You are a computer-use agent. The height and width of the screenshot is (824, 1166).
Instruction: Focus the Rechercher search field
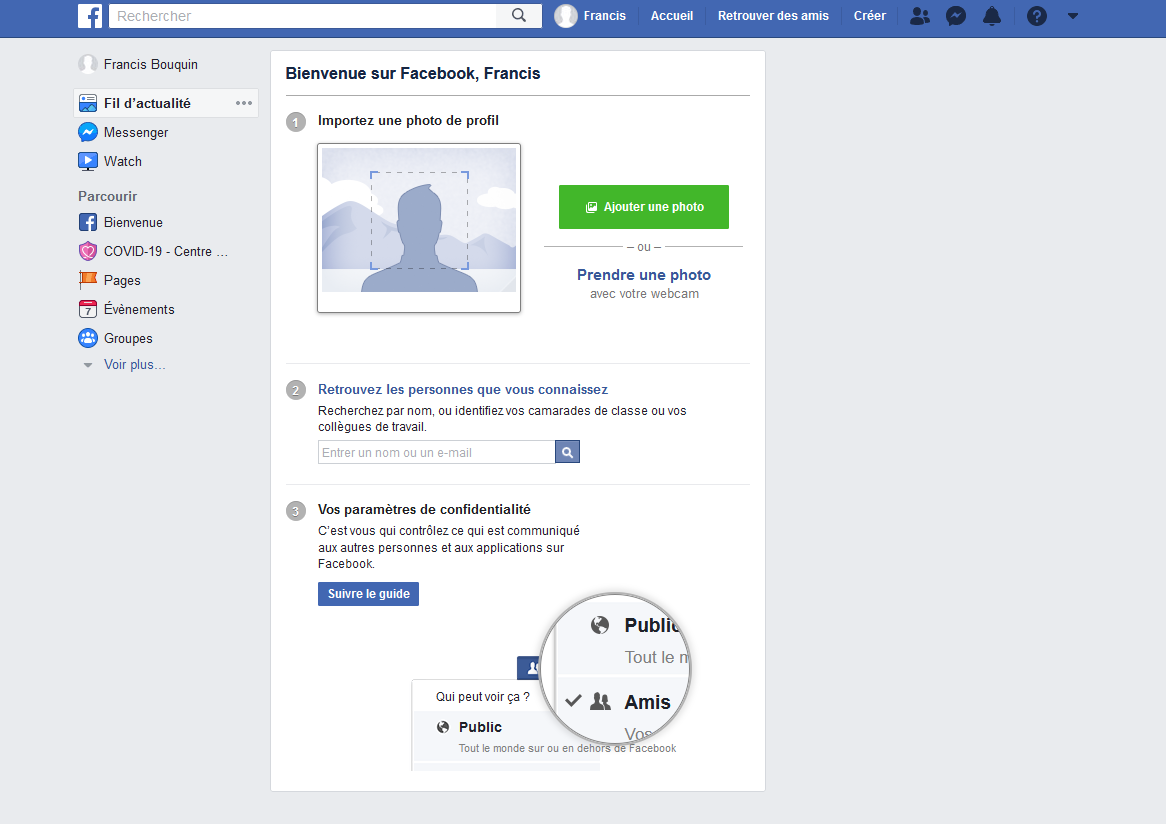point(303,16)
